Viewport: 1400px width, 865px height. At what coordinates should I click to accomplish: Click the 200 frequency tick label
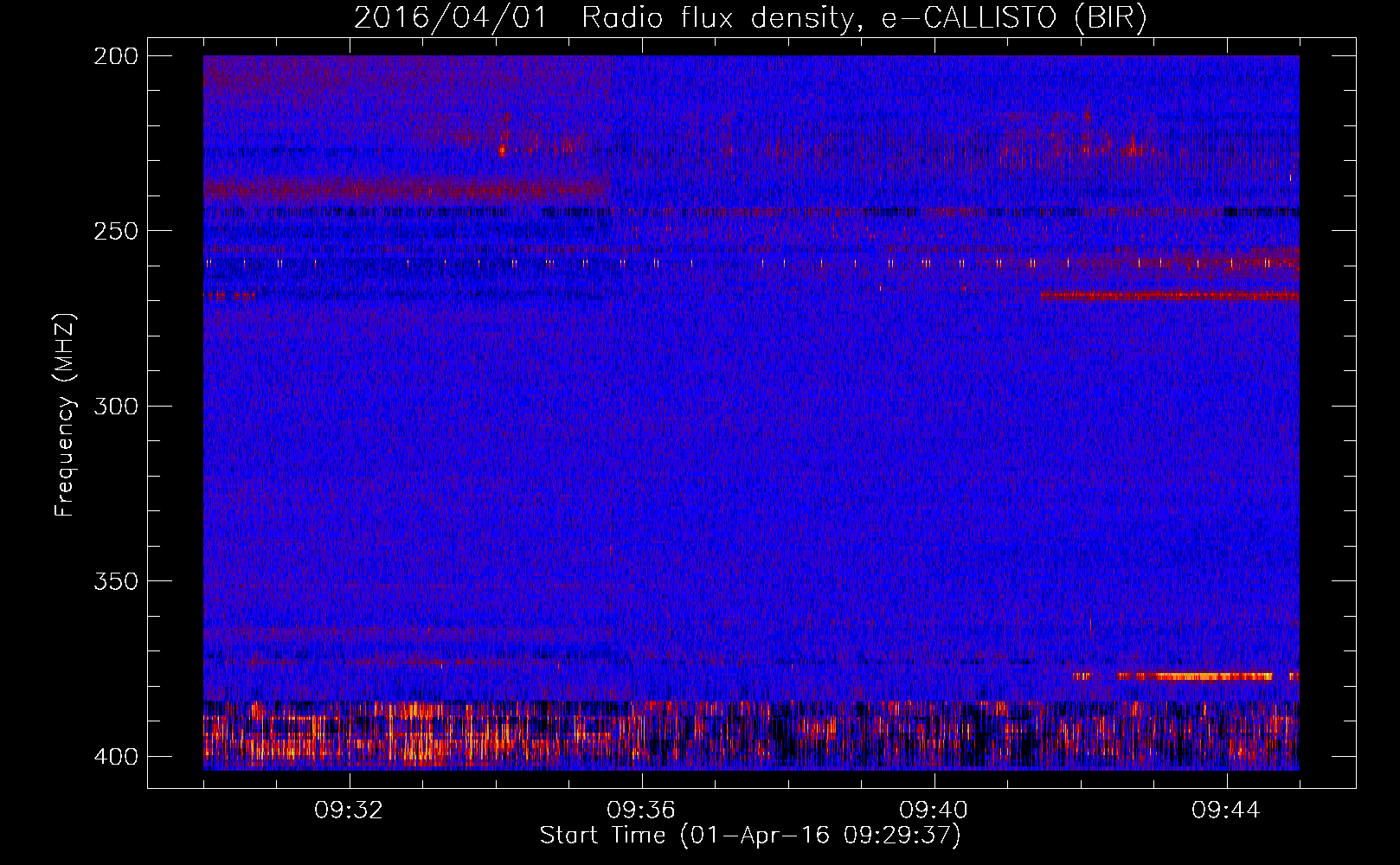pos(115,56)
